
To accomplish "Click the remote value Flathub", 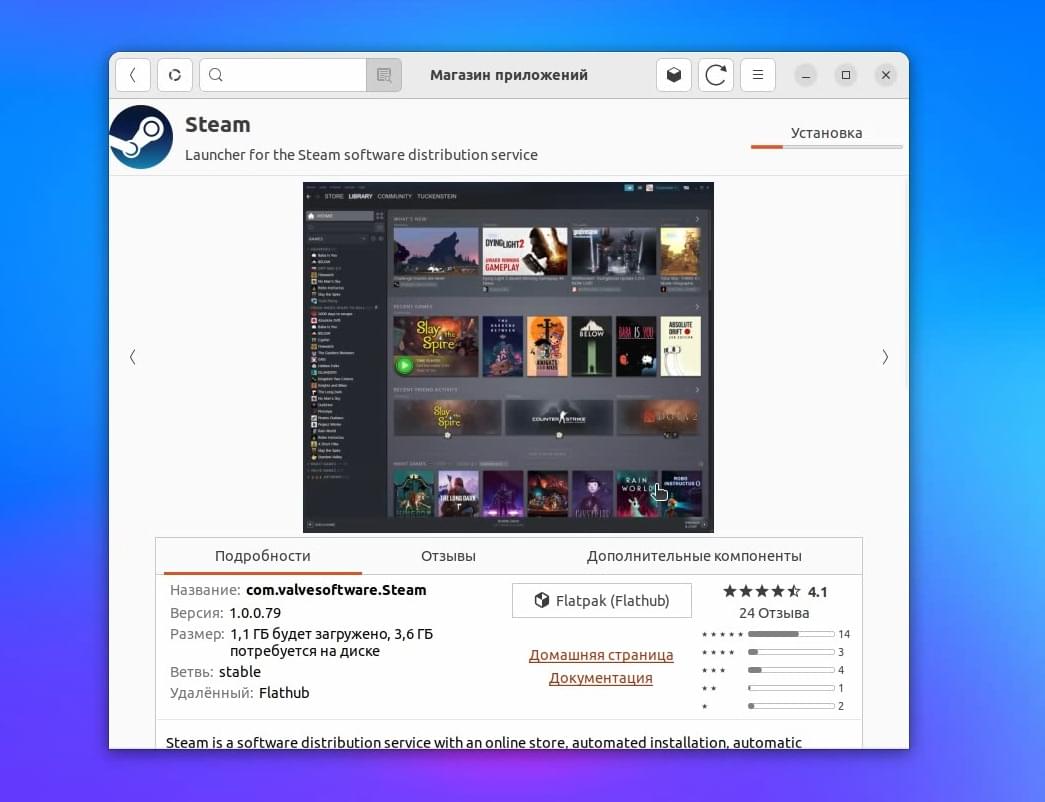I will (x=284, y=693).
